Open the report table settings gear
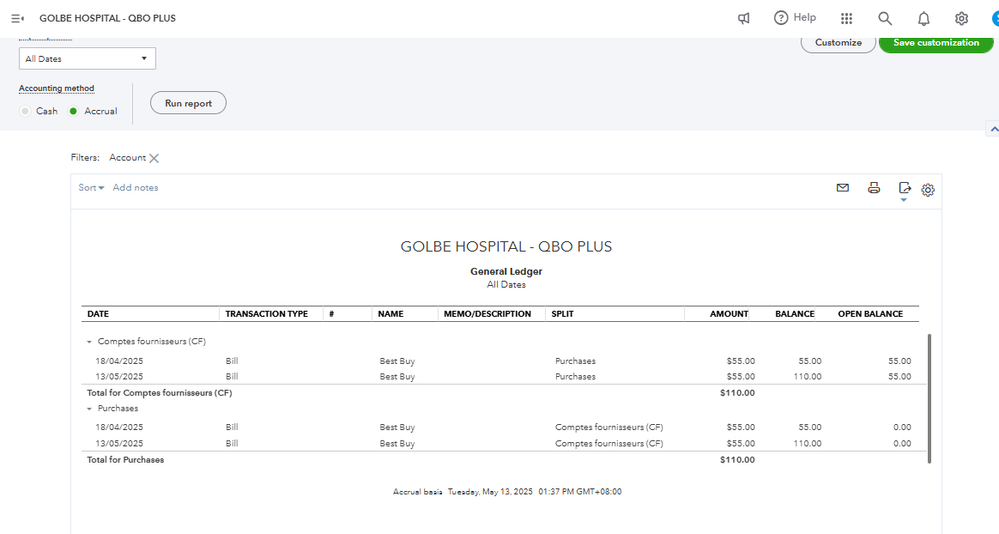 click(x=928, y=189)
